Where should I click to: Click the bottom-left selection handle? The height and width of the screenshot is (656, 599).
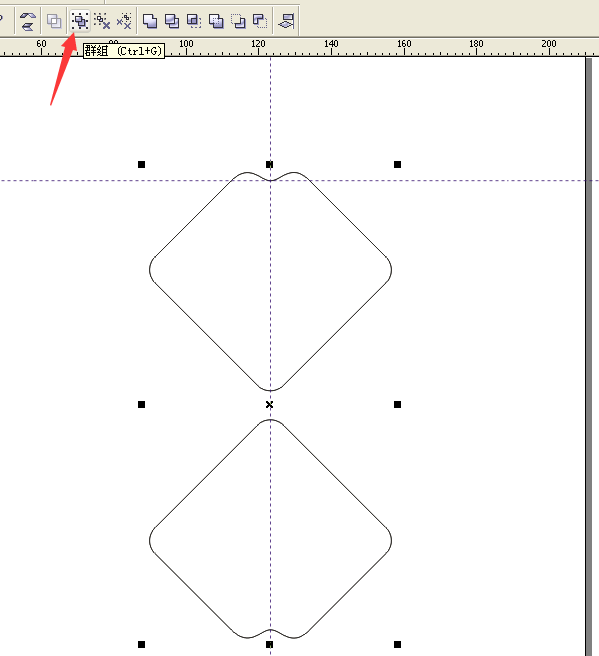click(x=141, y=644)
